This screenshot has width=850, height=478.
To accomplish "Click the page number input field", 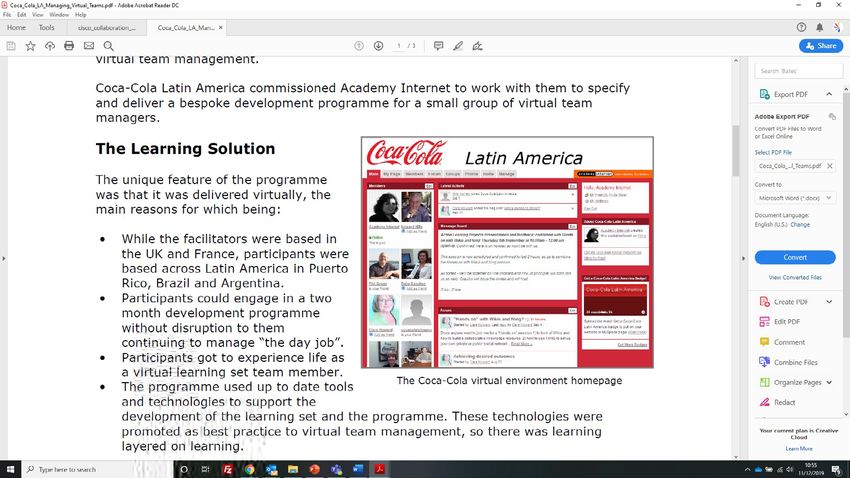I will (x=399, y=46).
